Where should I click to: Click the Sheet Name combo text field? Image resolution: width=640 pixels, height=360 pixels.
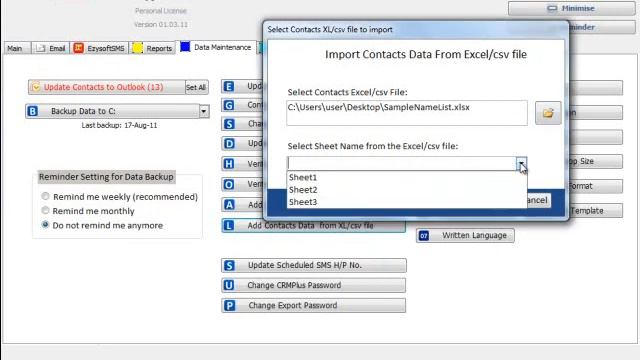coord(402,163)
